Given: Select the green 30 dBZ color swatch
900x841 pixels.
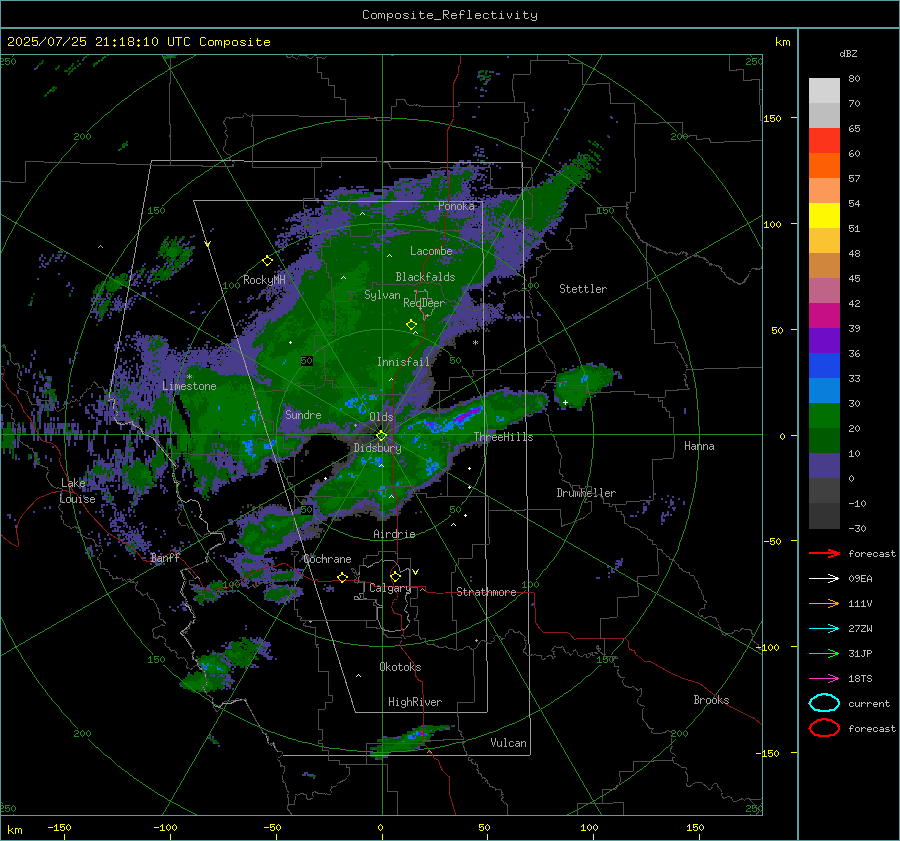Looking at the screenshot, I should click(824, 416).
